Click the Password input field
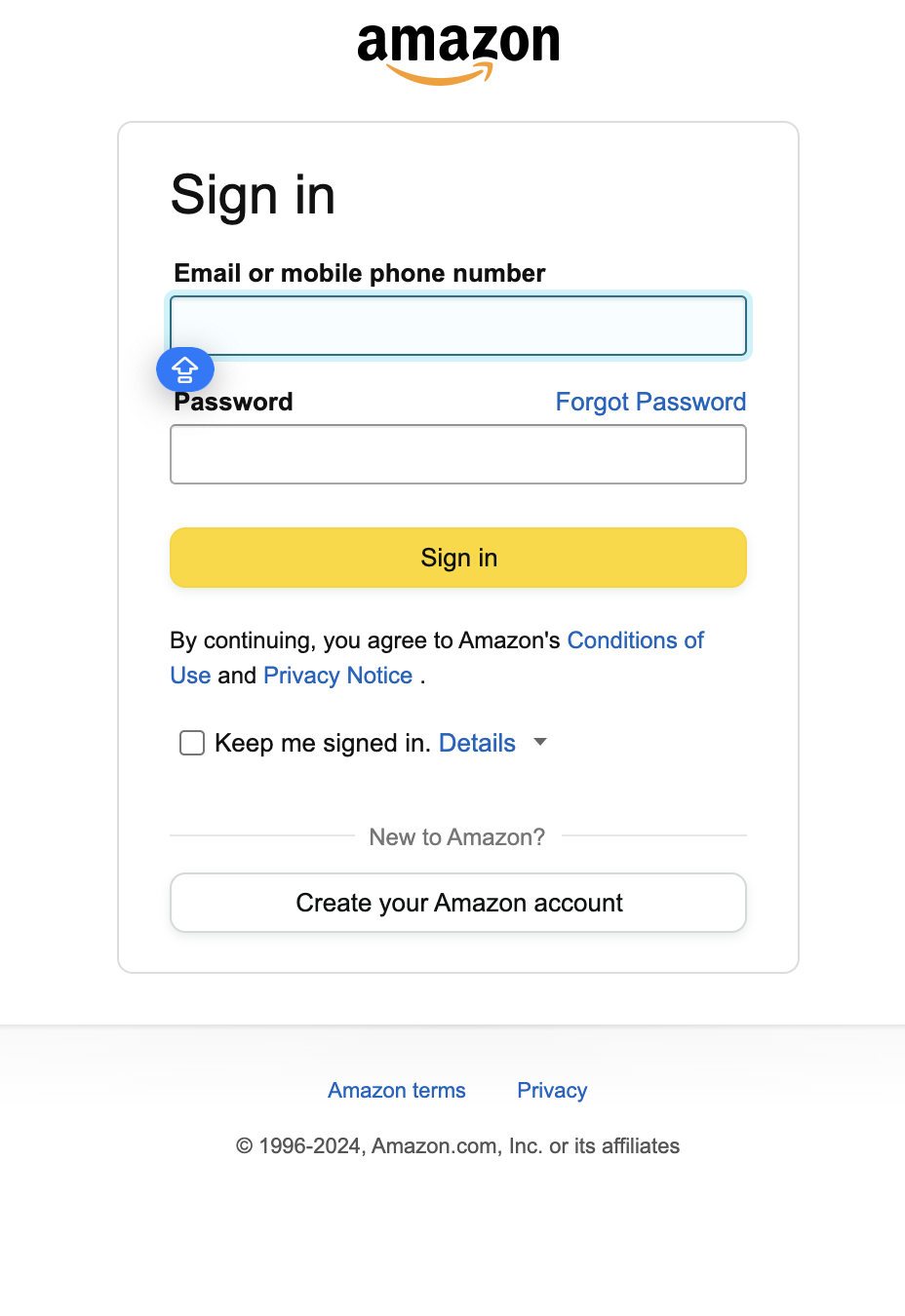Screen dimensions: 905x1316 point(457,454)
